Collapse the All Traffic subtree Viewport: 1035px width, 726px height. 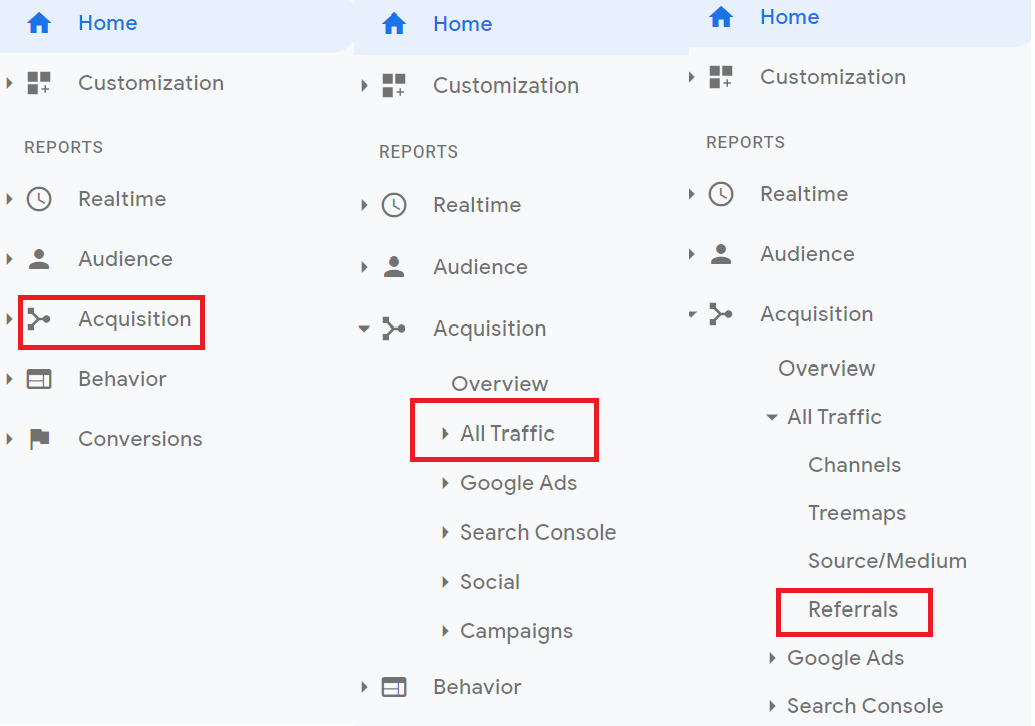(x=770, y=417)
